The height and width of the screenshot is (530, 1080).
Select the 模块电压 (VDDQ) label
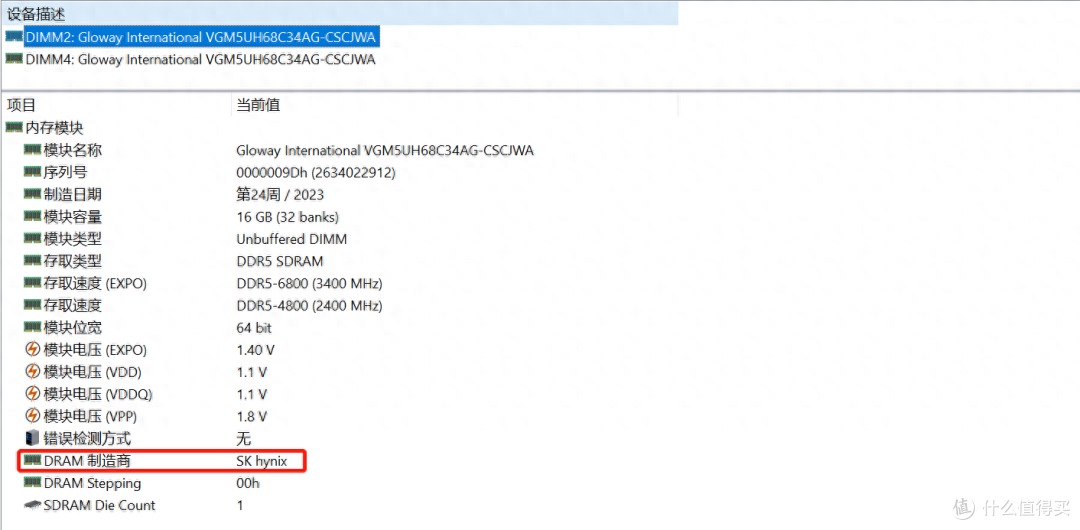[x=98, y=394]
